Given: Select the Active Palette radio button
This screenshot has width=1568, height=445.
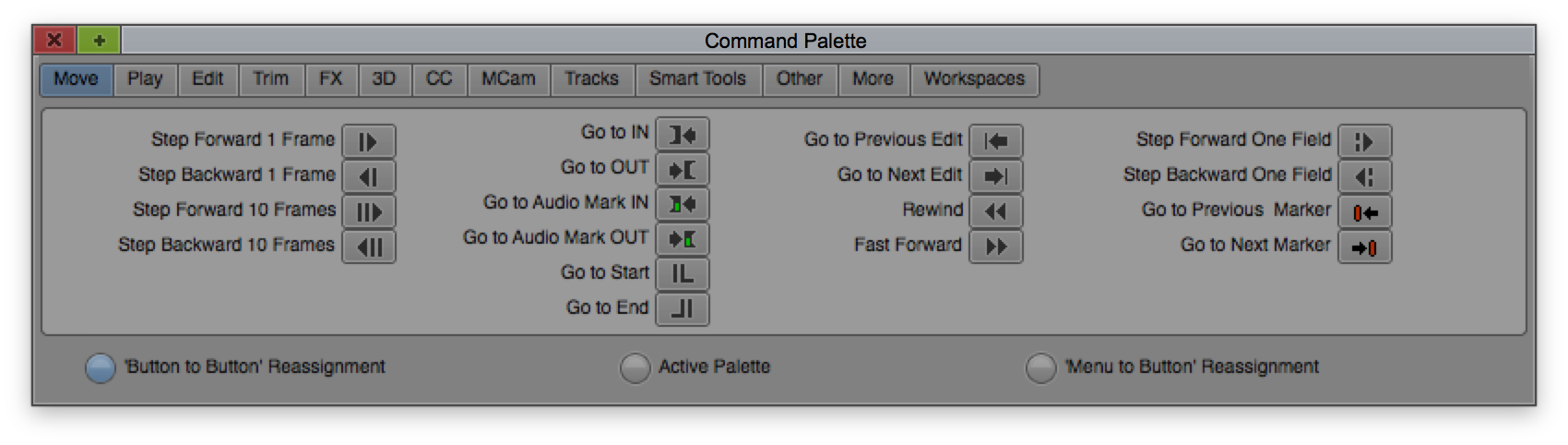Looking at the screenshot, I should (635, 367).
